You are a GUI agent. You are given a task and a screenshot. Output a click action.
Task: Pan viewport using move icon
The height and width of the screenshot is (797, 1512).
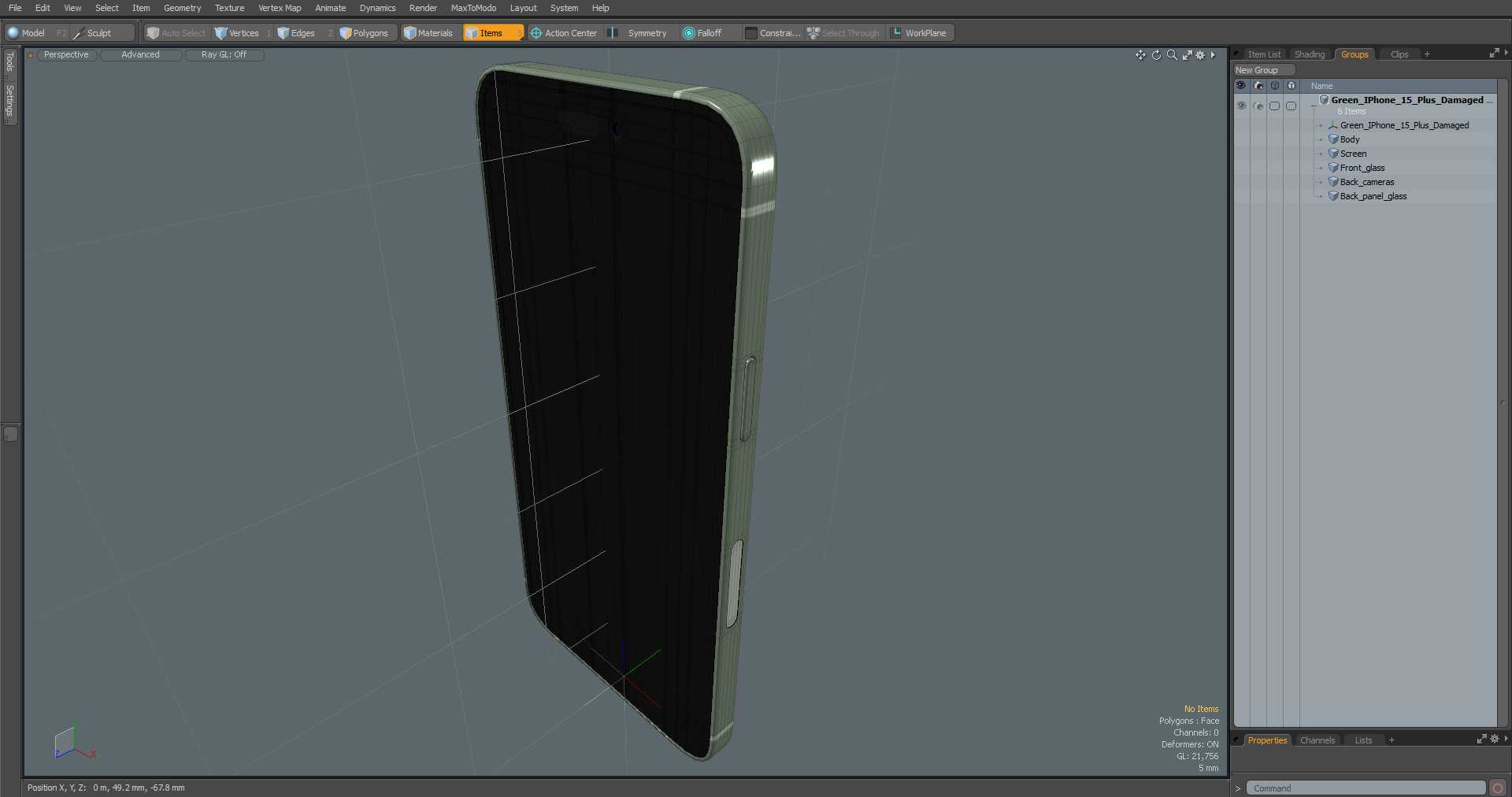coord(1140,55)
